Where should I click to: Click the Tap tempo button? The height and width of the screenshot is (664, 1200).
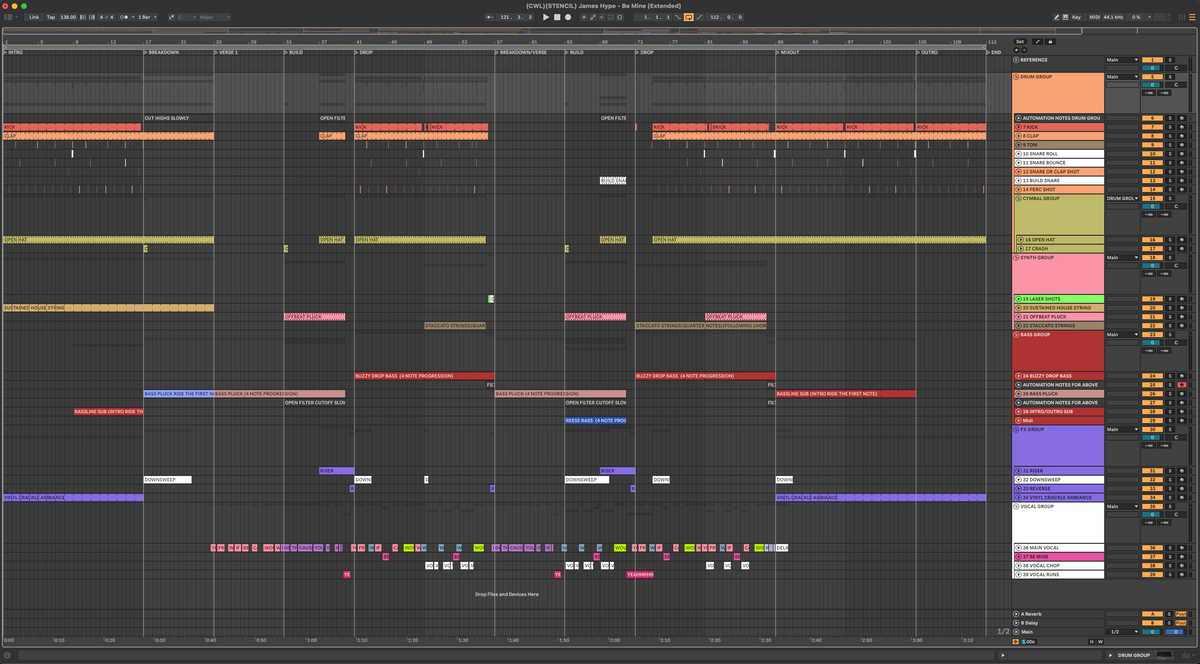pos(51,17)
